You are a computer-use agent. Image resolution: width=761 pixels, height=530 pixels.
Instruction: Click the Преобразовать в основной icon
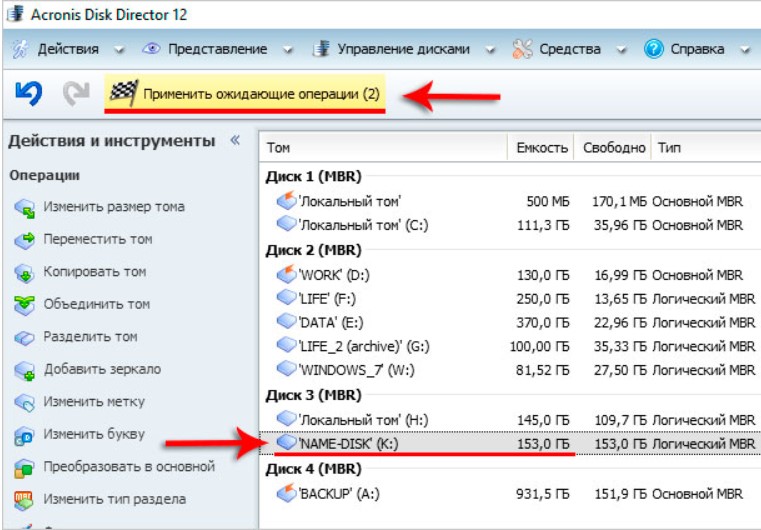24,468
